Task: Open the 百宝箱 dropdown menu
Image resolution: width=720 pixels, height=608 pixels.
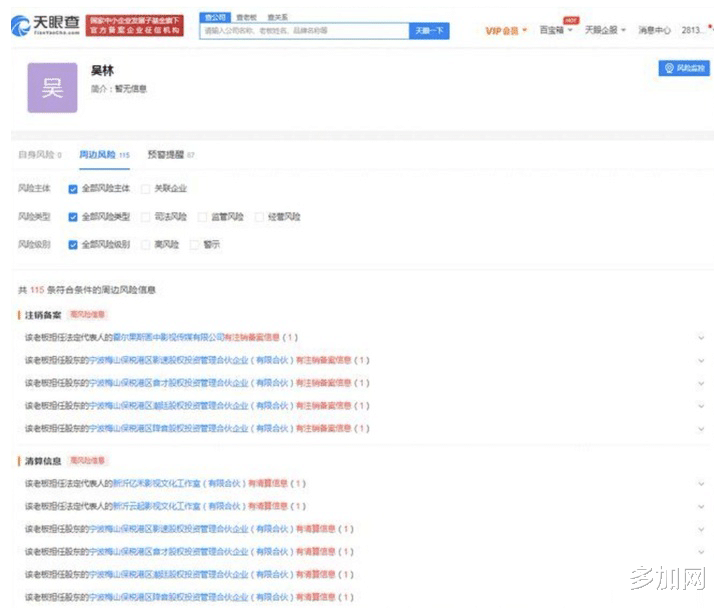Action: click(x=556, y=30)
